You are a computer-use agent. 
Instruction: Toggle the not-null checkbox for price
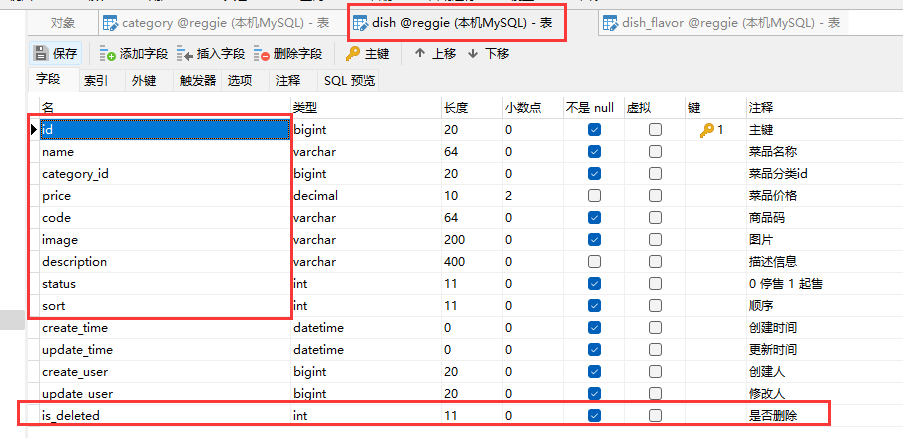[x=595, y=196]
